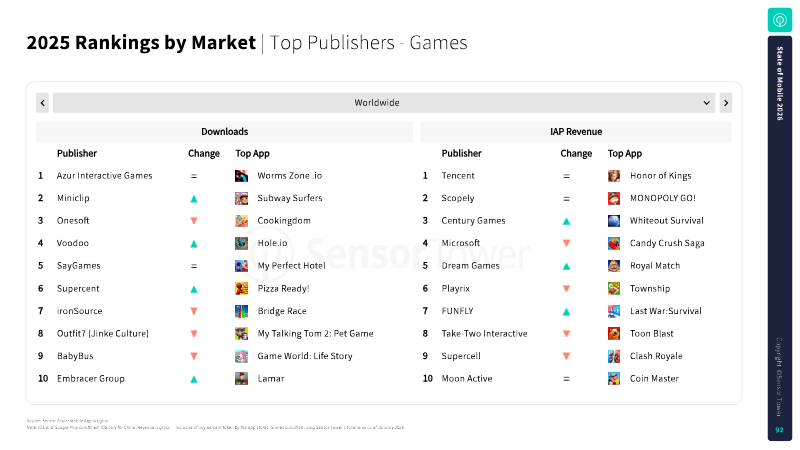800x450 pixels.
Task: Click the Worms Zone .io app icon
Action: [x=242, y=176]
